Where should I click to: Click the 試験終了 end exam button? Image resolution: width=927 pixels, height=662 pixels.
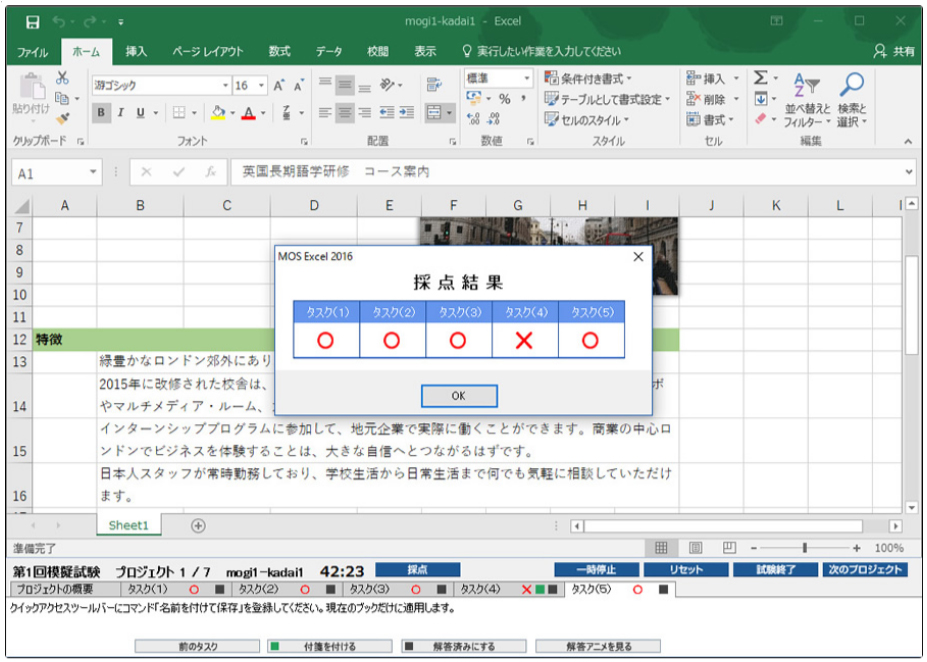click(775, 570)
